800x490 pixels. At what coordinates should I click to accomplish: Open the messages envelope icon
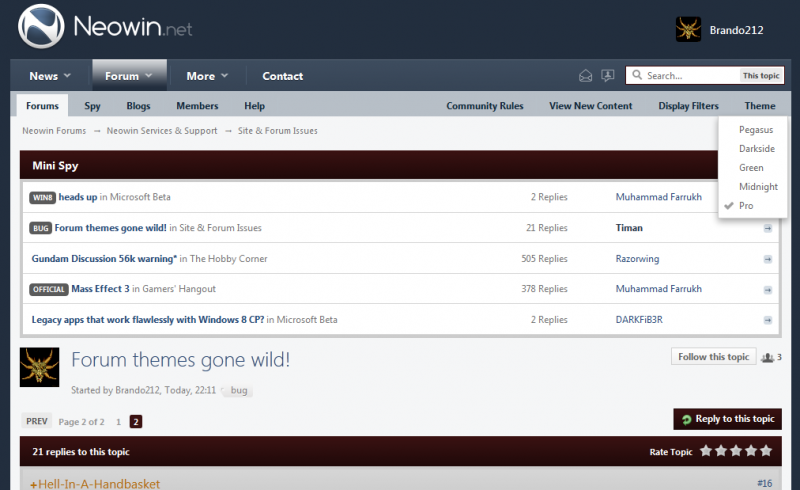(x=585, y=76)
